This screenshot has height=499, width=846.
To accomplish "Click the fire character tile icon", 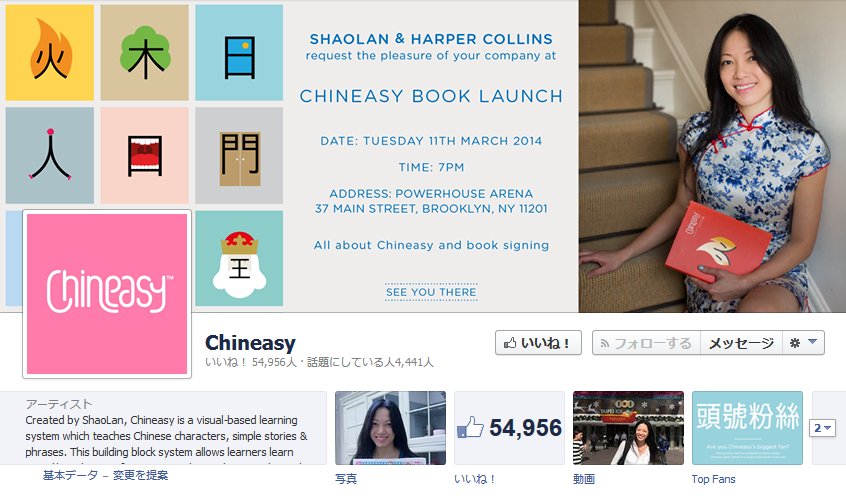I will [50, 52].
